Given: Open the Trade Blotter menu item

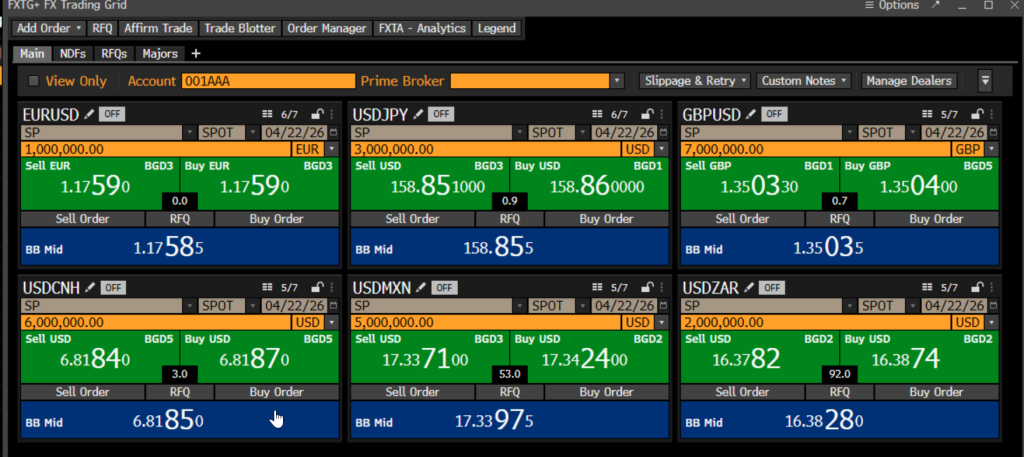Looking at the screenshot, I should [x=239, y=29].
